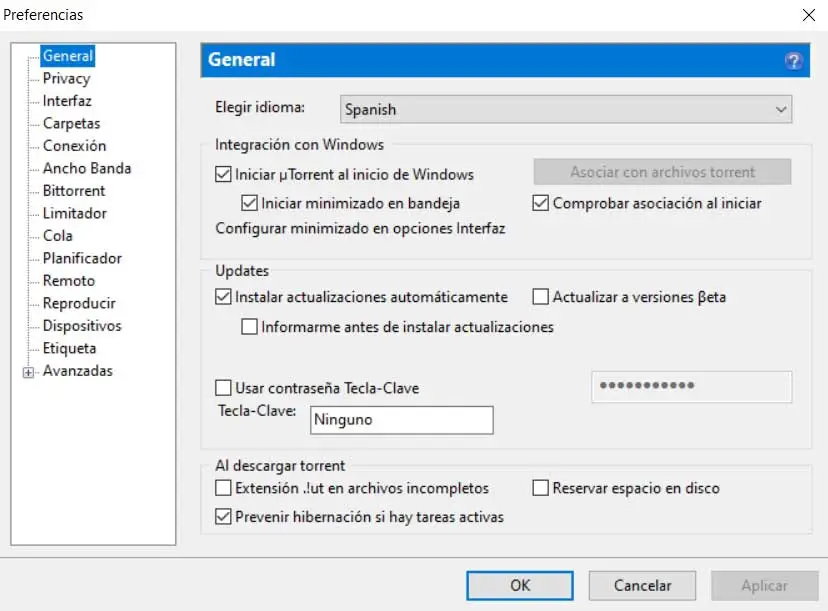Close the Preferencias dialog window

pyautogui.click(x=808, y=15)
